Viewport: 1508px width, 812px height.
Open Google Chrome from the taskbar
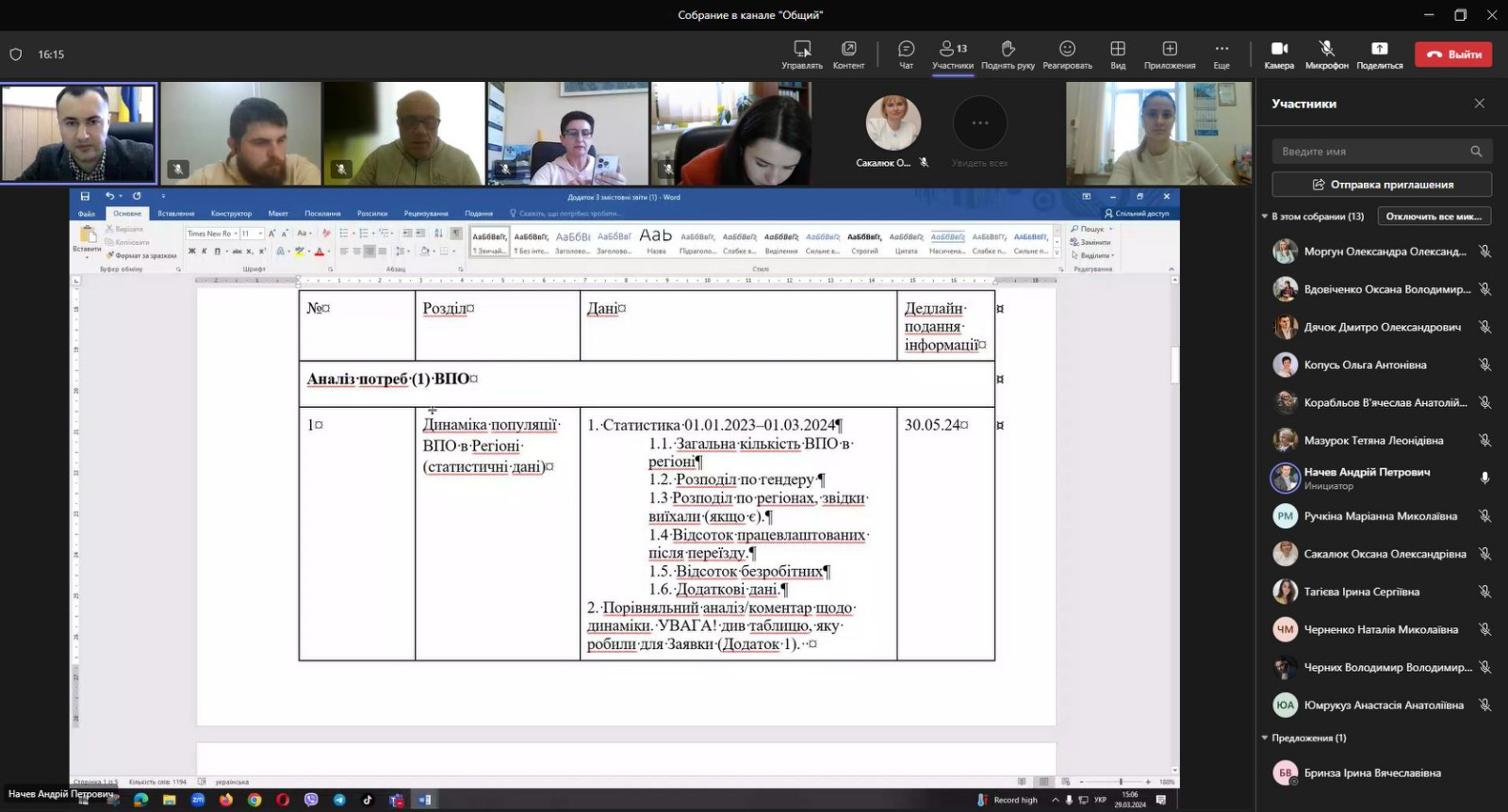254,800
